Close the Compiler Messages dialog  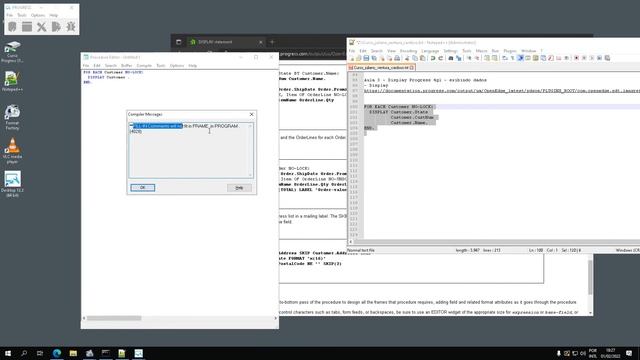[251, 114]
